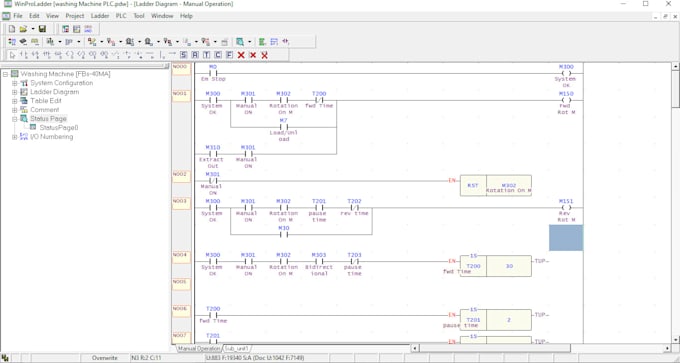Click the StatusPage0 item icon
Image resolution: width=680 pixels, height=363 pixels.
point(33,128)
